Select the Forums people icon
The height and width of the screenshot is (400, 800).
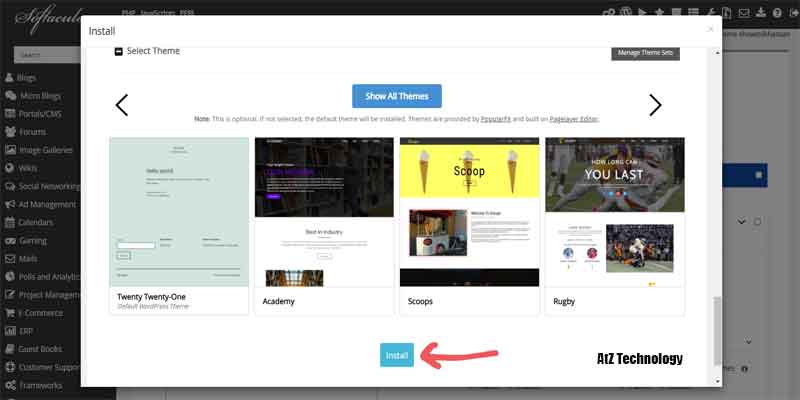pyautogui.click(x=10, y=132)
